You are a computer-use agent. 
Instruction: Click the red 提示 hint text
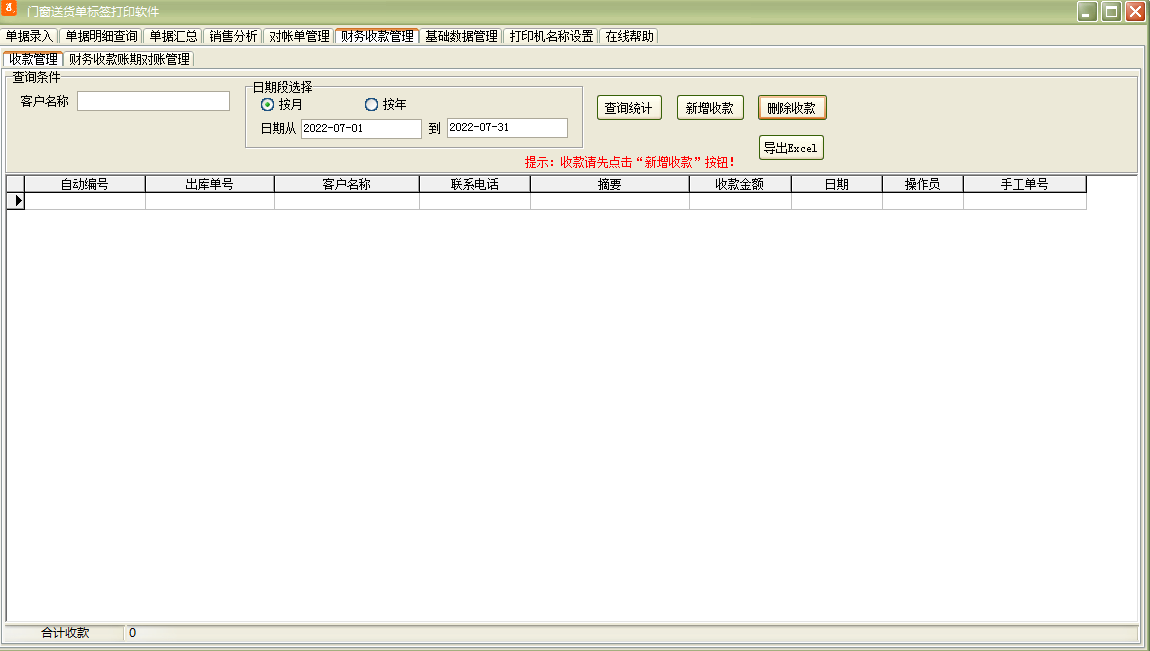pos(629,162)
